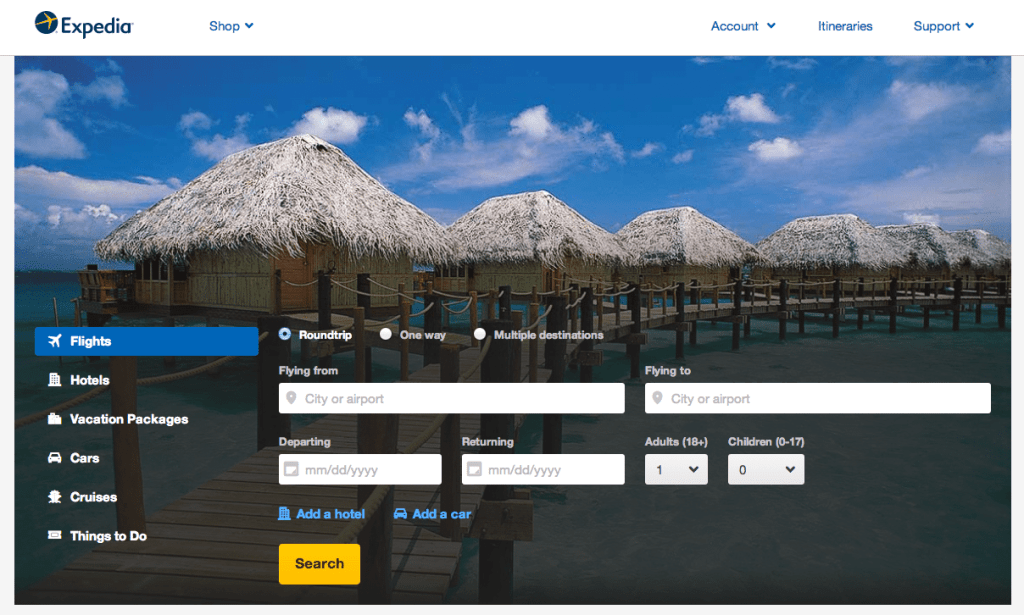This screenshot has width=1024, height=615.
Task: Select the Multiple destinations radio button
Action: (480, 334)
